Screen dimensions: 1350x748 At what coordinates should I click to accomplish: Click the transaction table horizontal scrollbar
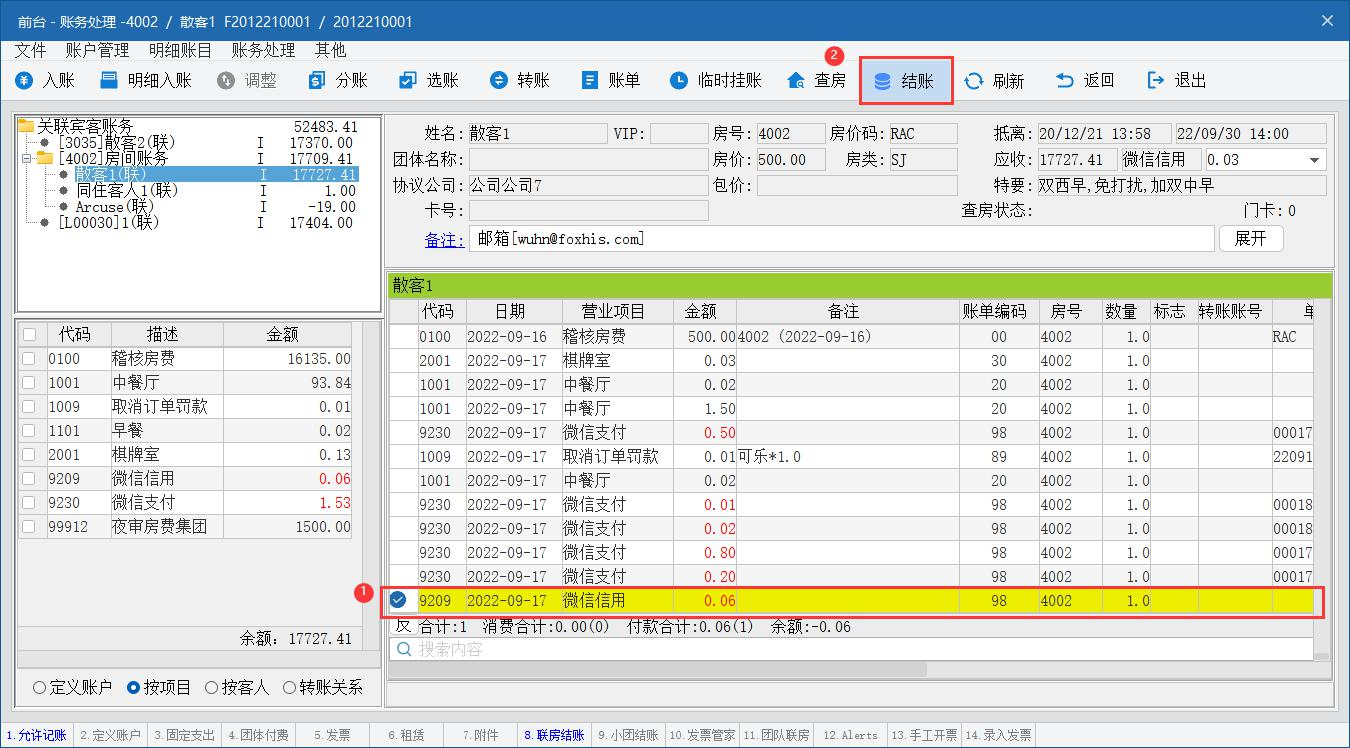point(658,669)
